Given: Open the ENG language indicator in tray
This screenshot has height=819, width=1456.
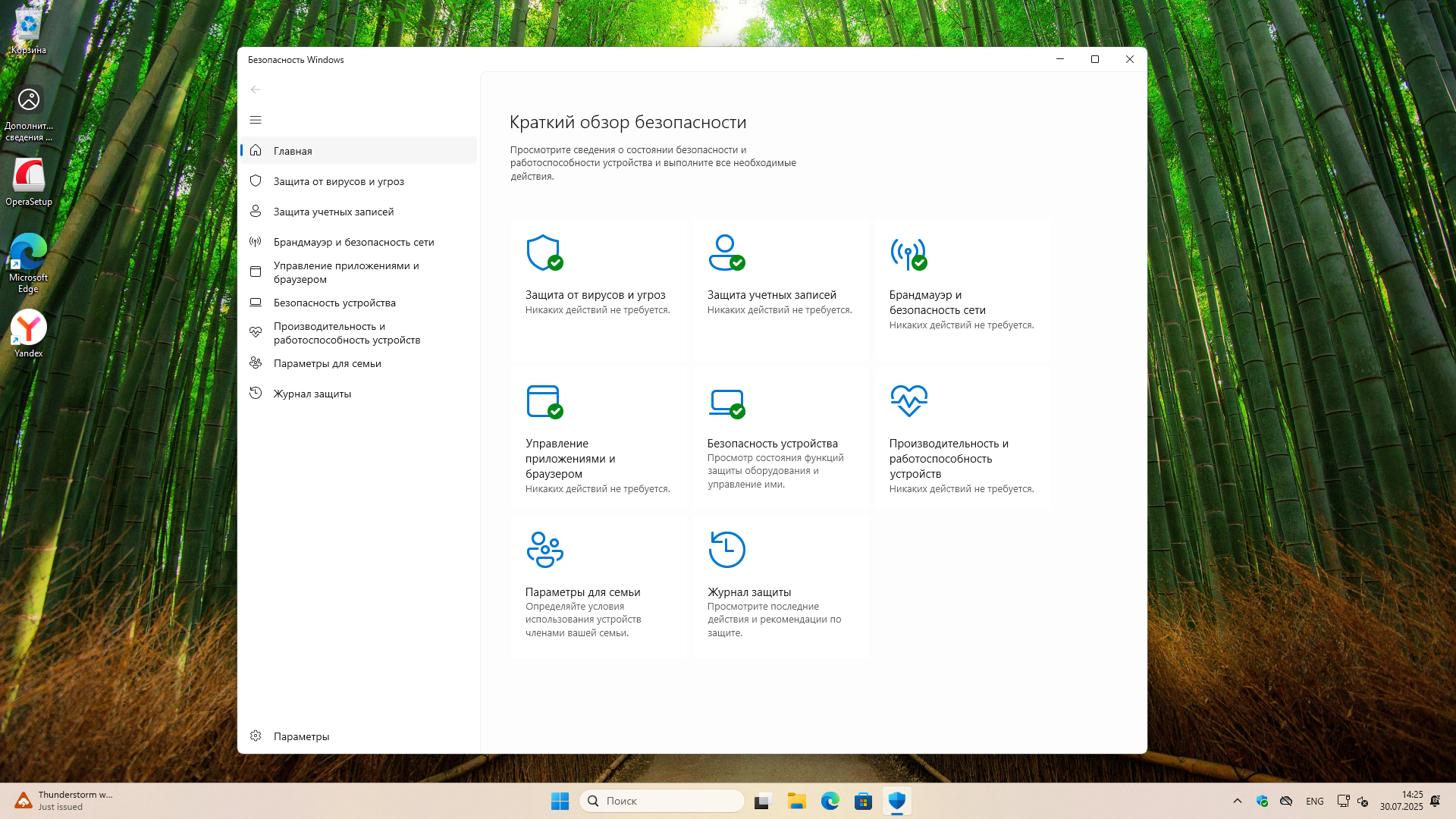Looking at the screenshot, I should point(1314,802).
